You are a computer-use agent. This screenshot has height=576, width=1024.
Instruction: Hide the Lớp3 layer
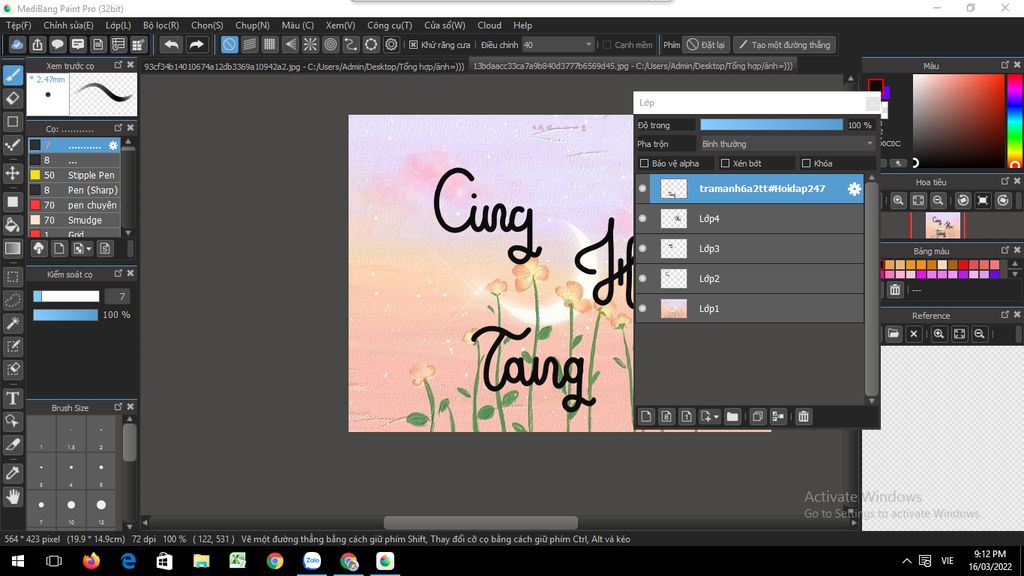(x=643, y=249)
